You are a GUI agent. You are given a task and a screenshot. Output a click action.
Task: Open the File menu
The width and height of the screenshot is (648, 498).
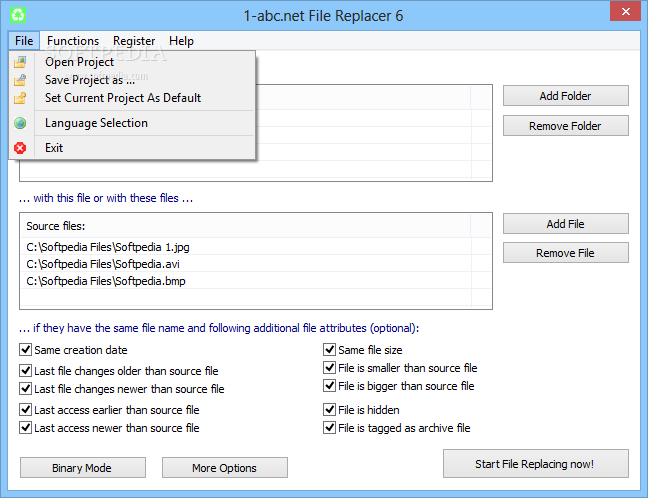[x=24, y=41]
